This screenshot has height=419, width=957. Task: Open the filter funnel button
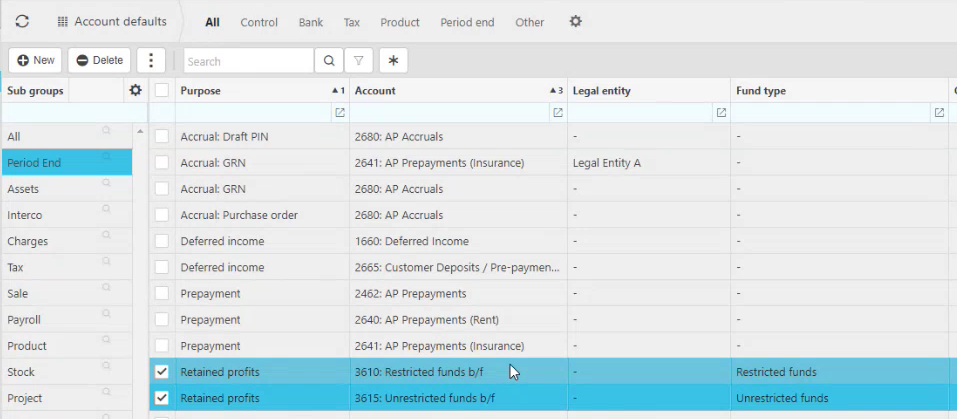tap(359, 61)
